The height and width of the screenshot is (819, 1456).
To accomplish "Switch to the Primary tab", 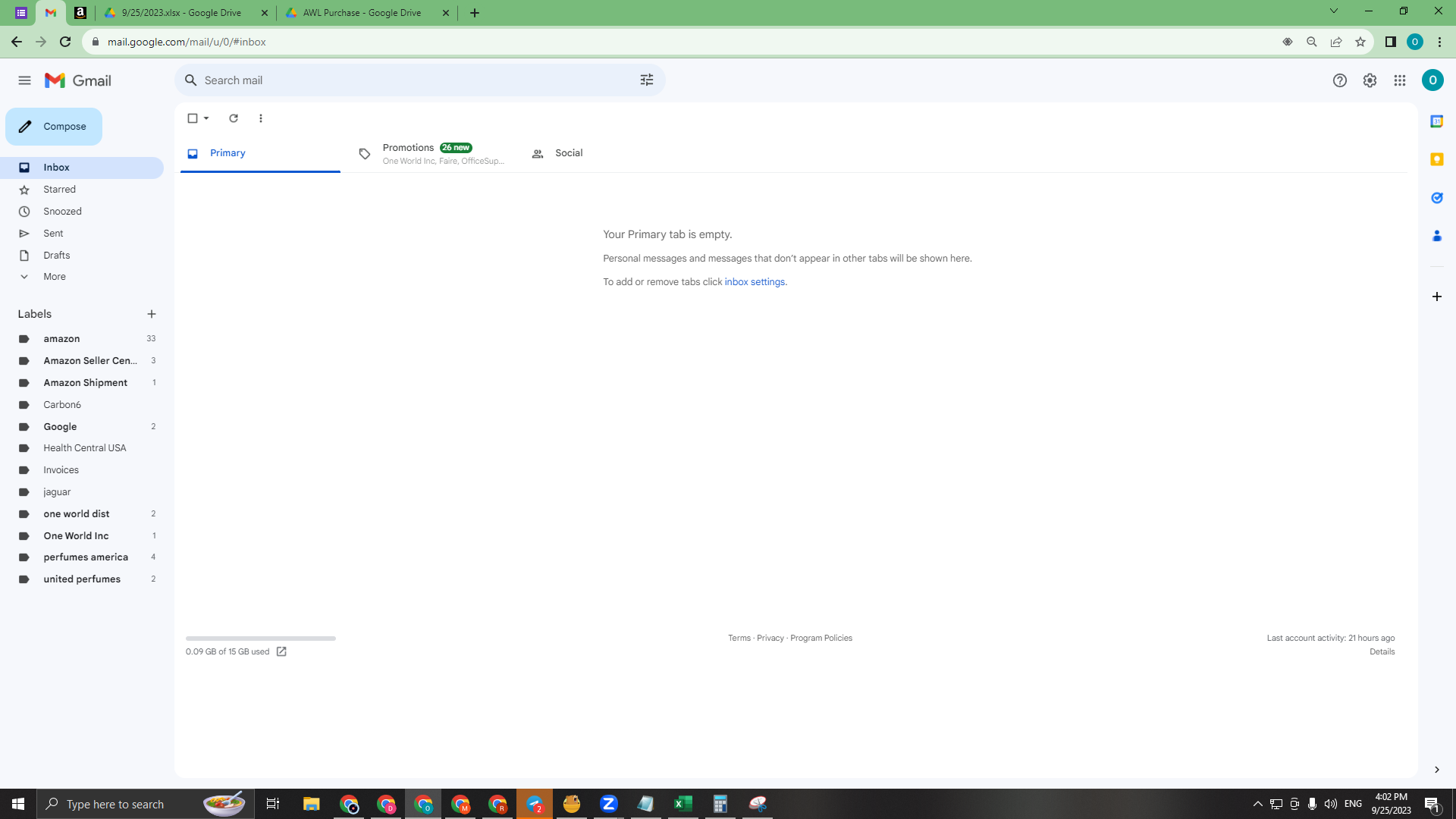I will 260,153.
